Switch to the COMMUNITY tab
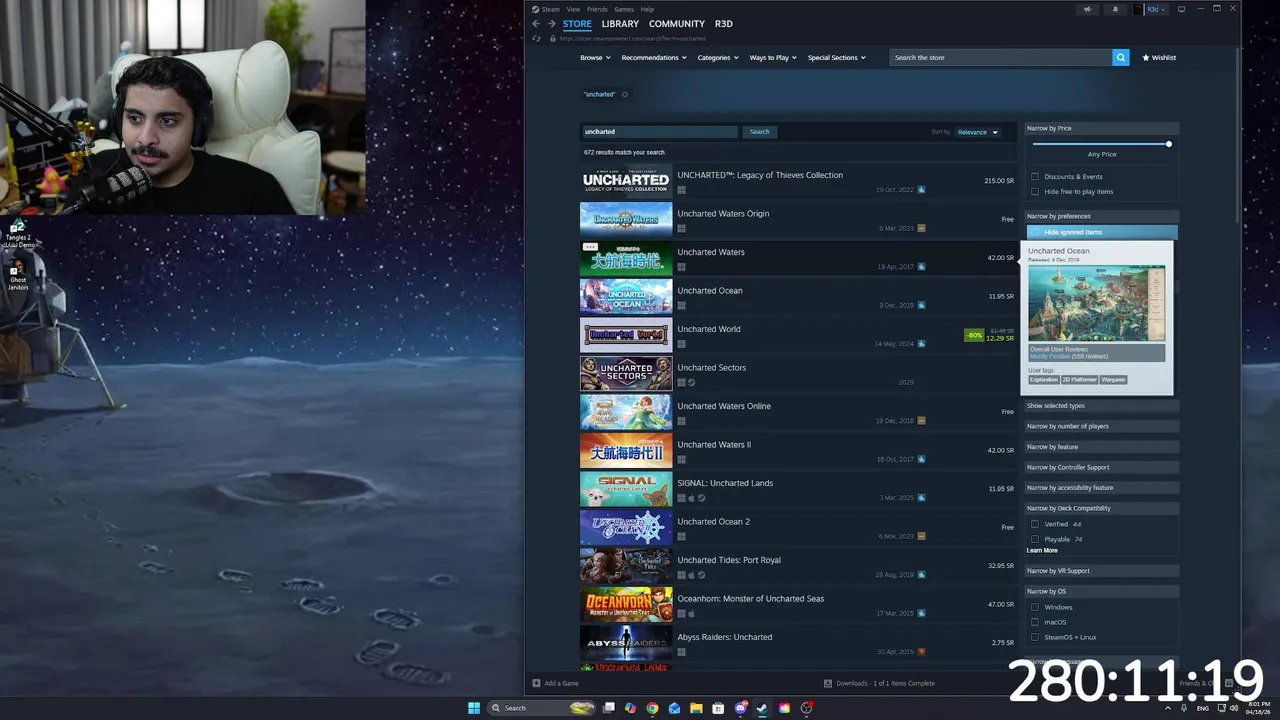The width and height of the screenshot is (1280, 720). coord(677,24)
